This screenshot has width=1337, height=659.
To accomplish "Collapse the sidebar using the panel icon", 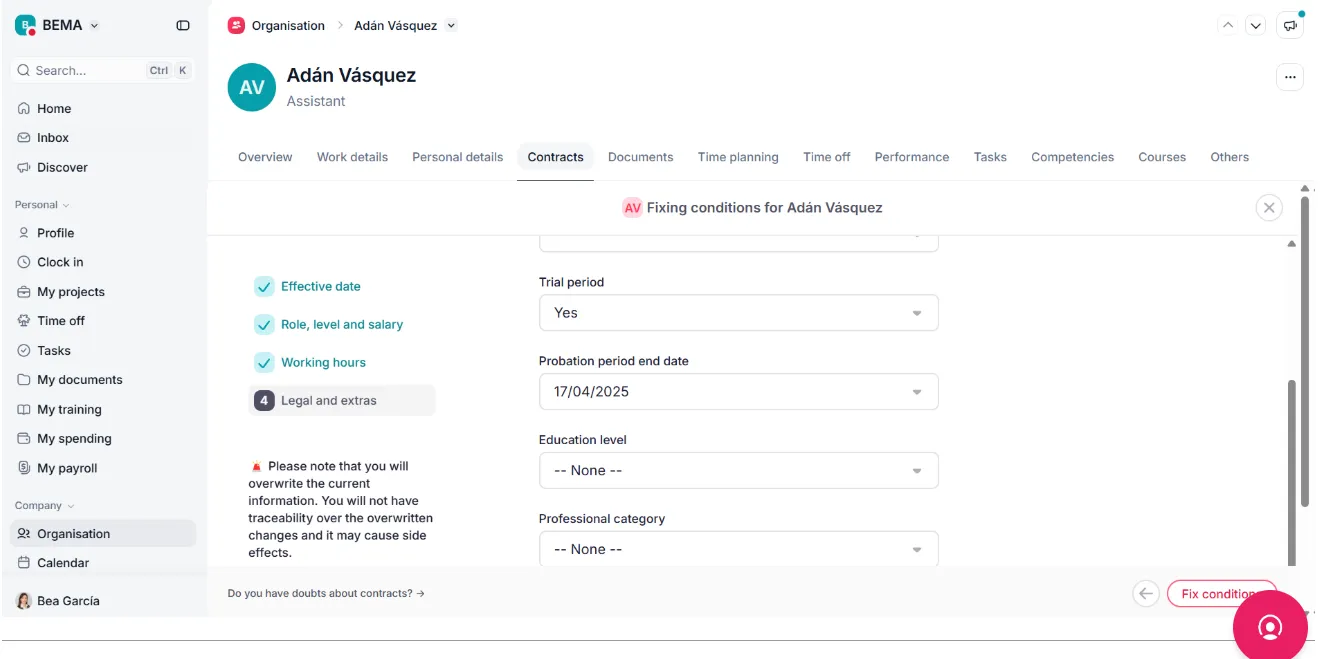I will [183, 25].
